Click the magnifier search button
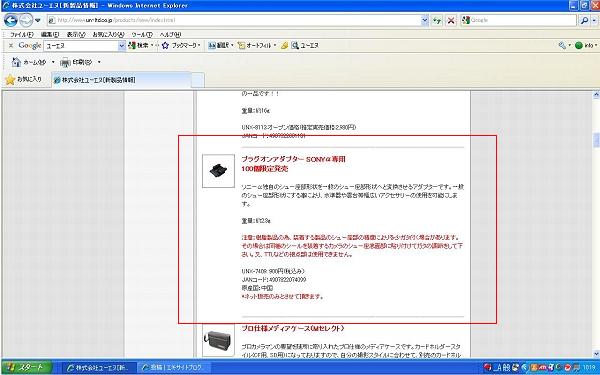 point(584,20)
